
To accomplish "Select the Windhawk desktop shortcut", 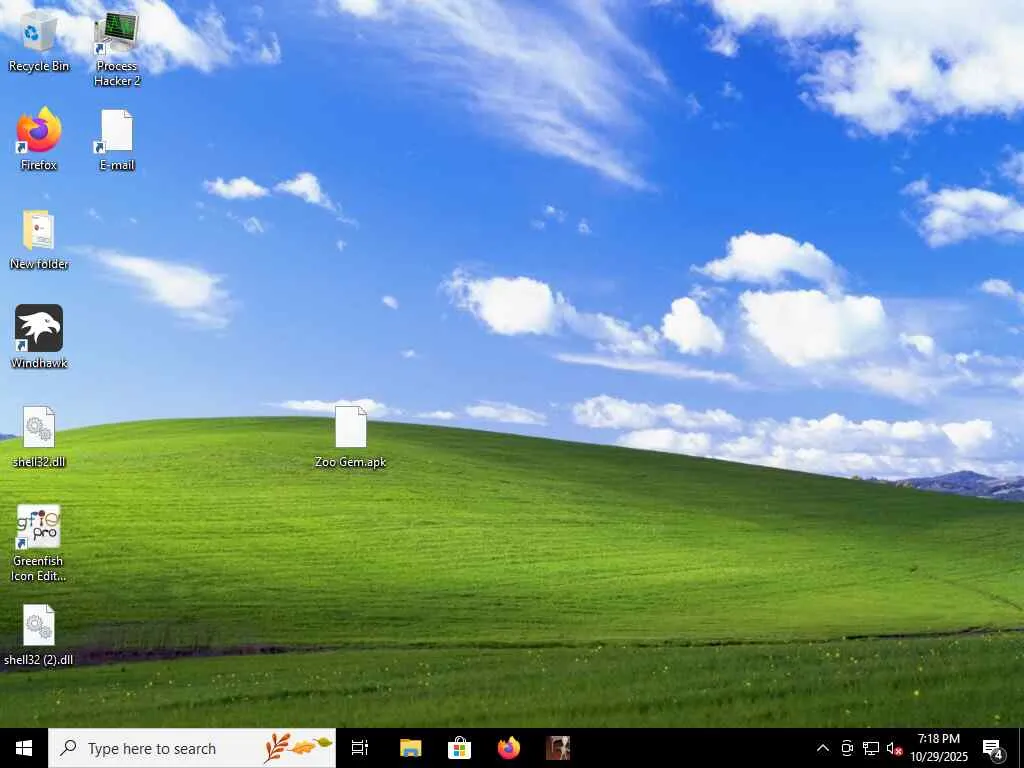I will [x=39, y=337].
